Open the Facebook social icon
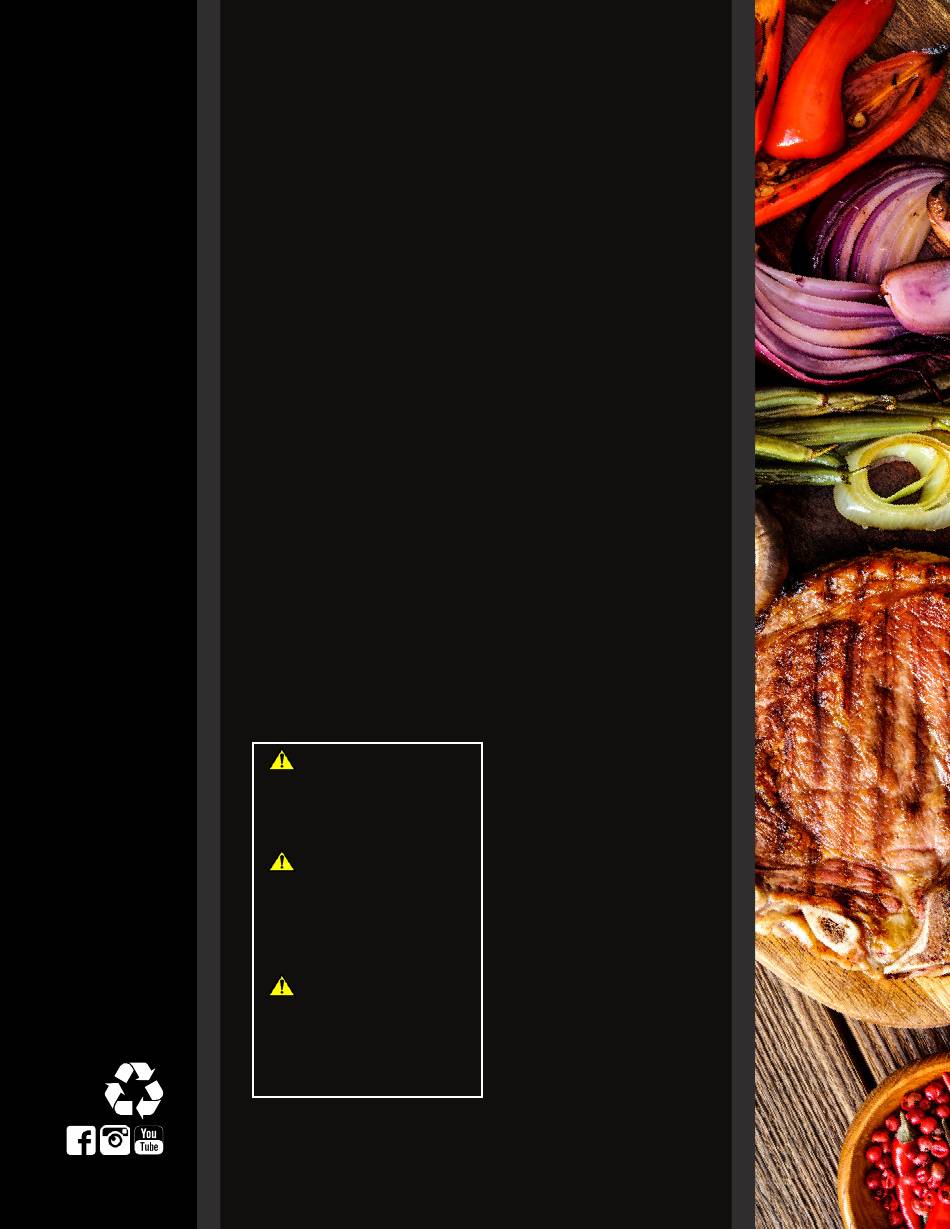950x1229 pixels. click(81, 1140)
